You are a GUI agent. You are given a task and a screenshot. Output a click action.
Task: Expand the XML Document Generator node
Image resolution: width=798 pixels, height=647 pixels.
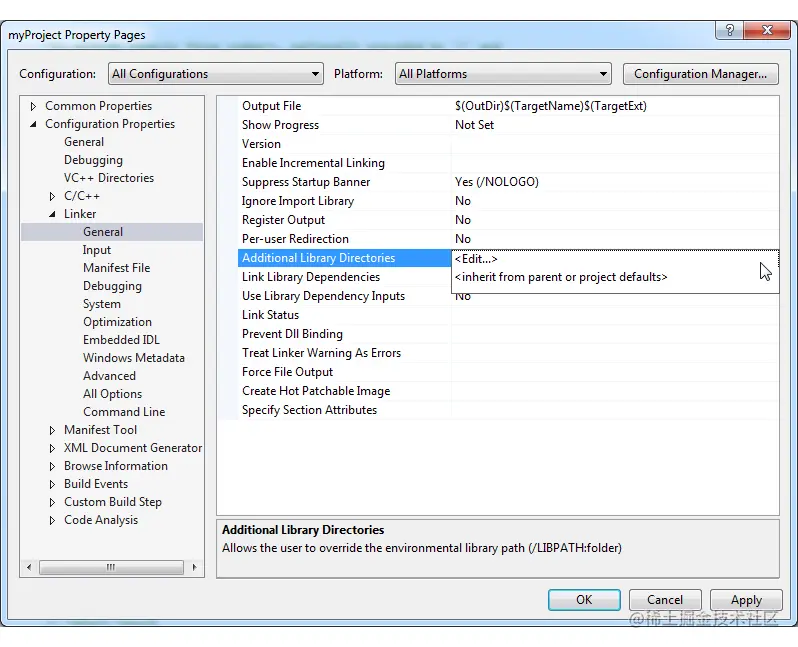[x=52, y=448]
